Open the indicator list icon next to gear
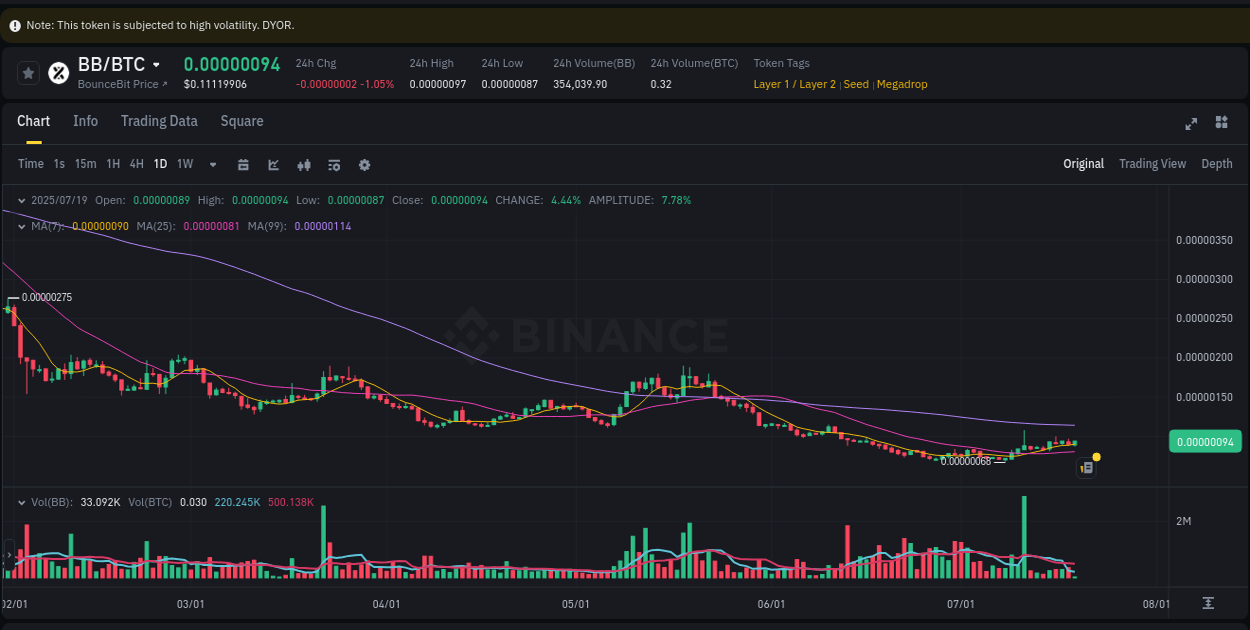This screenshot has width=1250, height=630. [334, 164]
